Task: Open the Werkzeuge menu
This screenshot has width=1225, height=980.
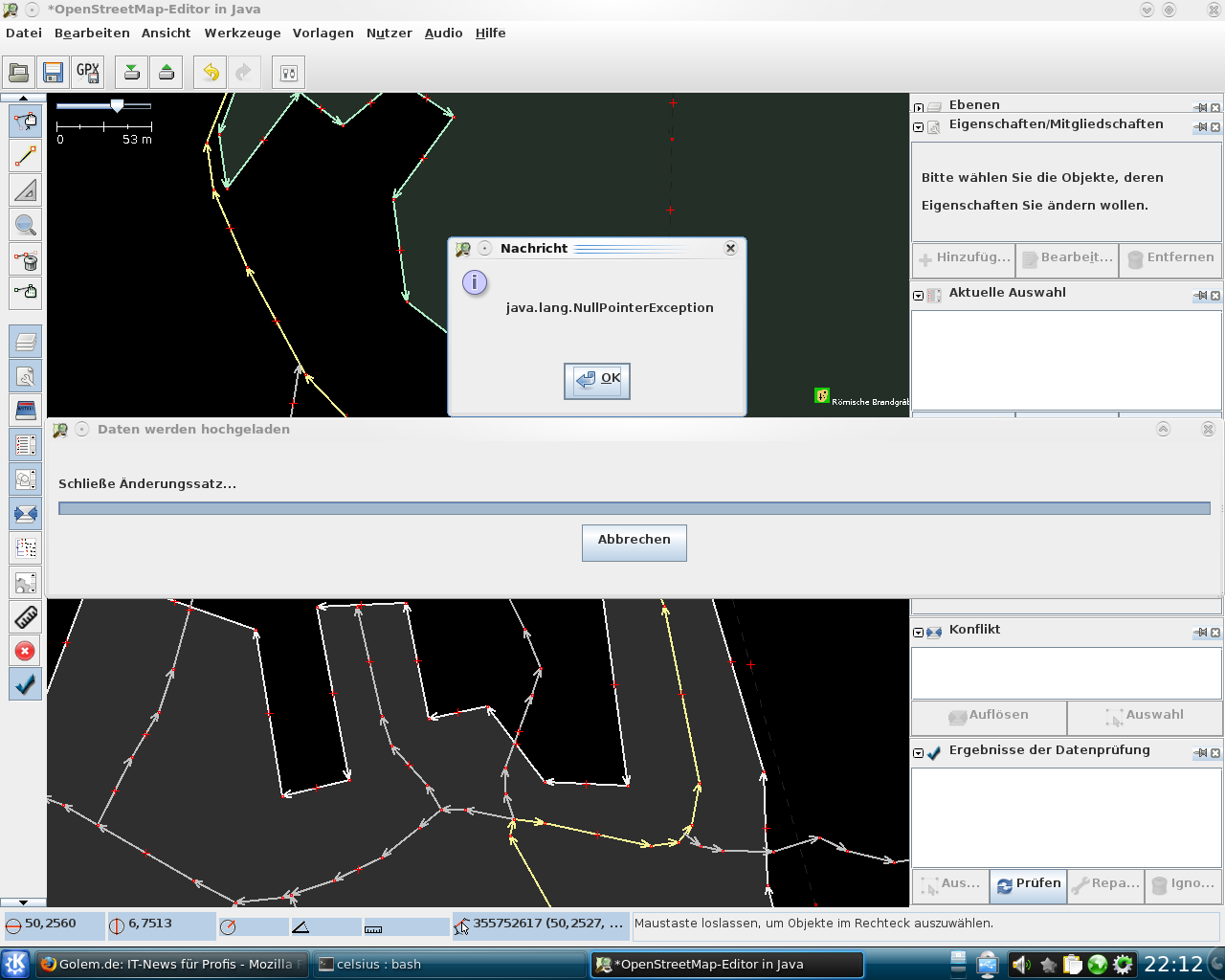Action: coord(242,33)
